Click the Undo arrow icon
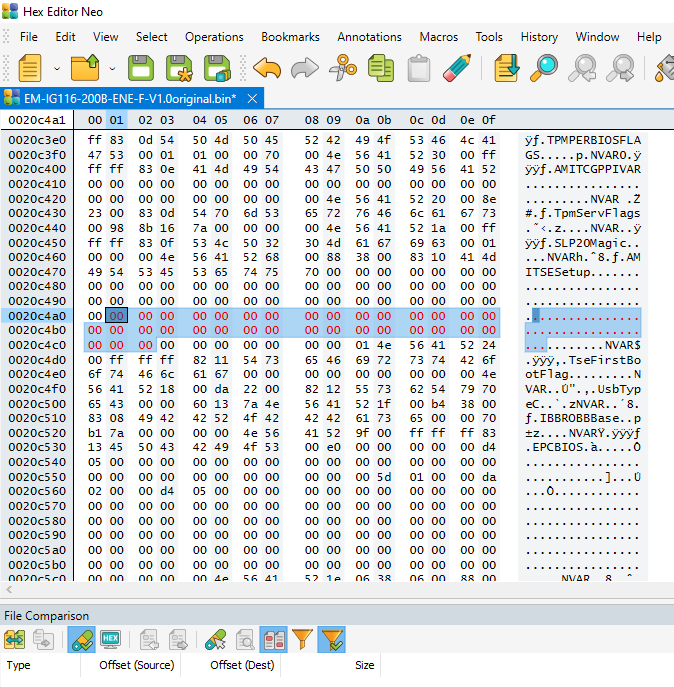The width and height of the screenshot is (674, 687). tap(266, 68)
